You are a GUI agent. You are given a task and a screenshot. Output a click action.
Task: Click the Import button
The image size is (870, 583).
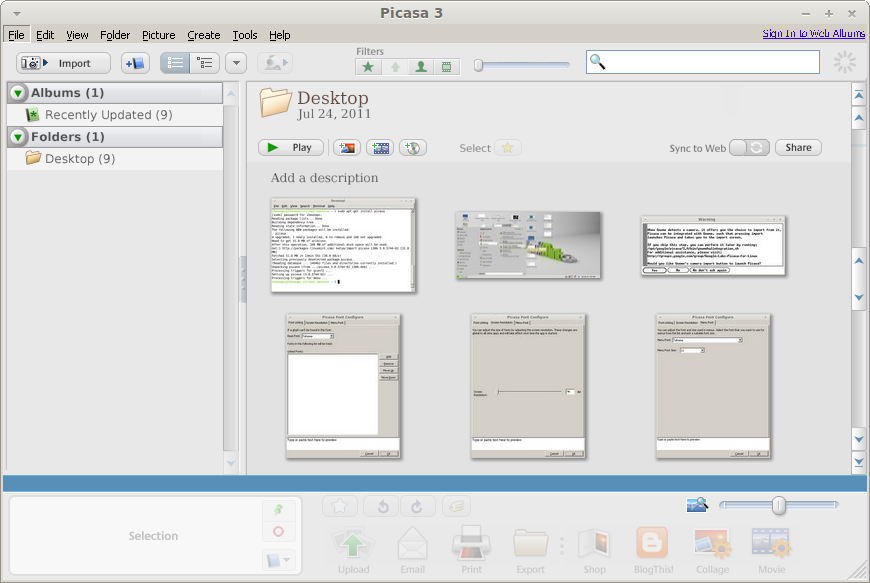coord(63,63)
